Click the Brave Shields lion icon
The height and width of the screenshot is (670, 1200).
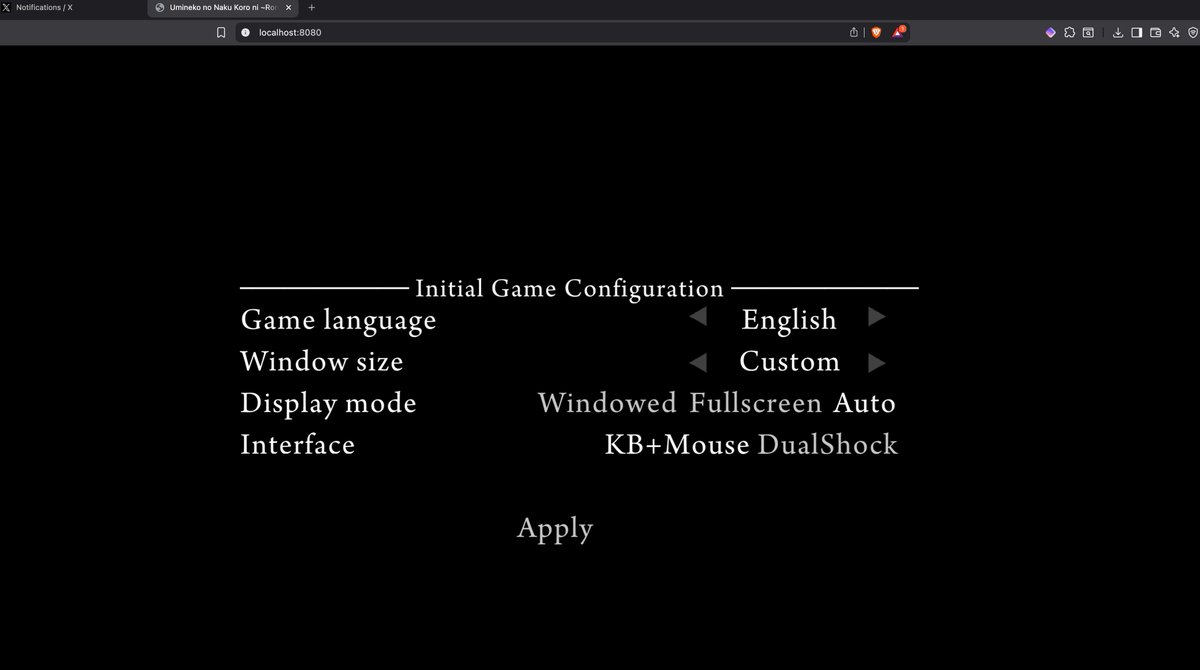coord(876,32)
